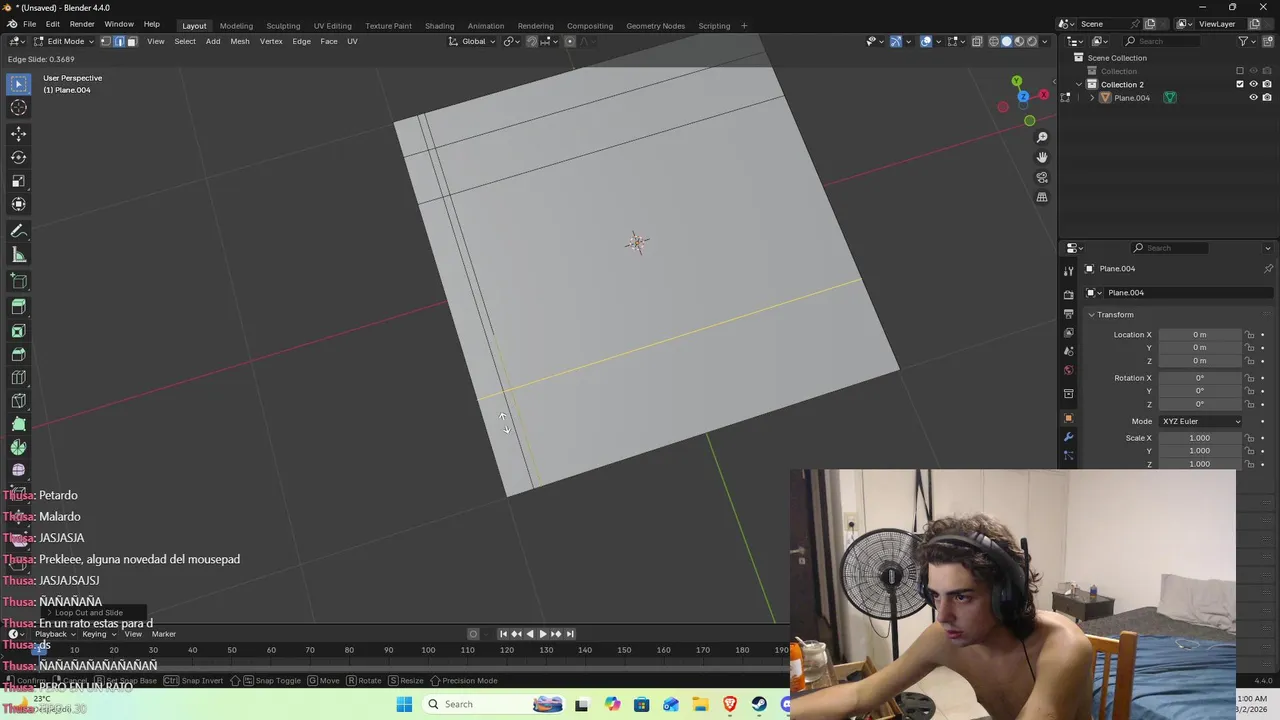This screenshot has width=1280, height=720.
Task: Select the Transform tool
Action: click(x=19, y=204)
